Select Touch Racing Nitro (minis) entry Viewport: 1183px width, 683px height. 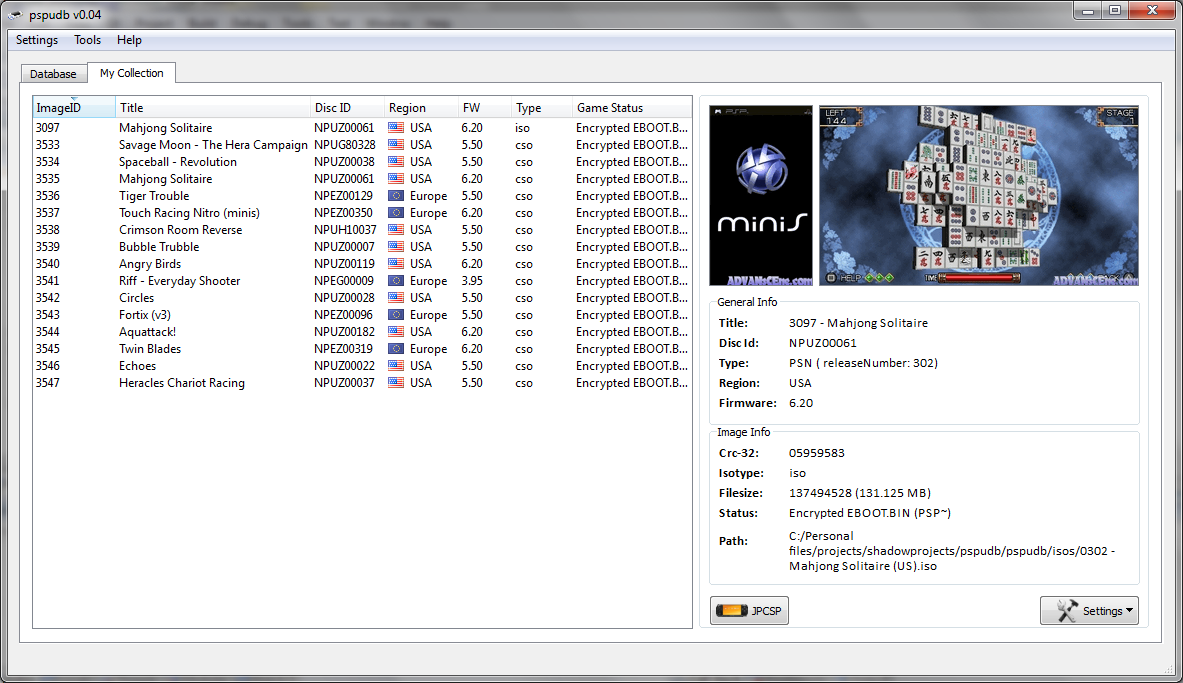[362, 213]
